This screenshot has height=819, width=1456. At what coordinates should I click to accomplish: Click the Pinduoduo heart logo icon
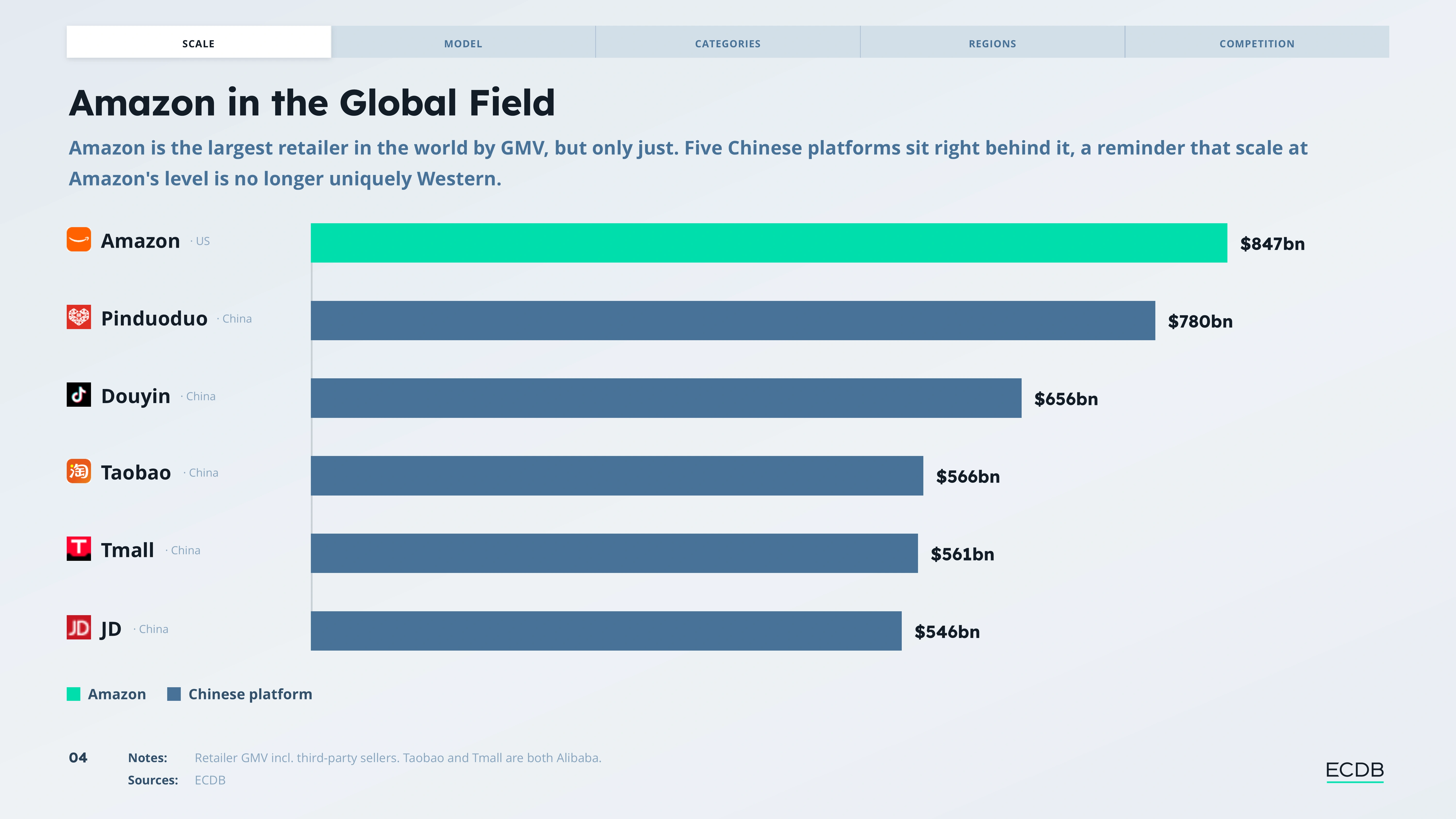point(79,317)
